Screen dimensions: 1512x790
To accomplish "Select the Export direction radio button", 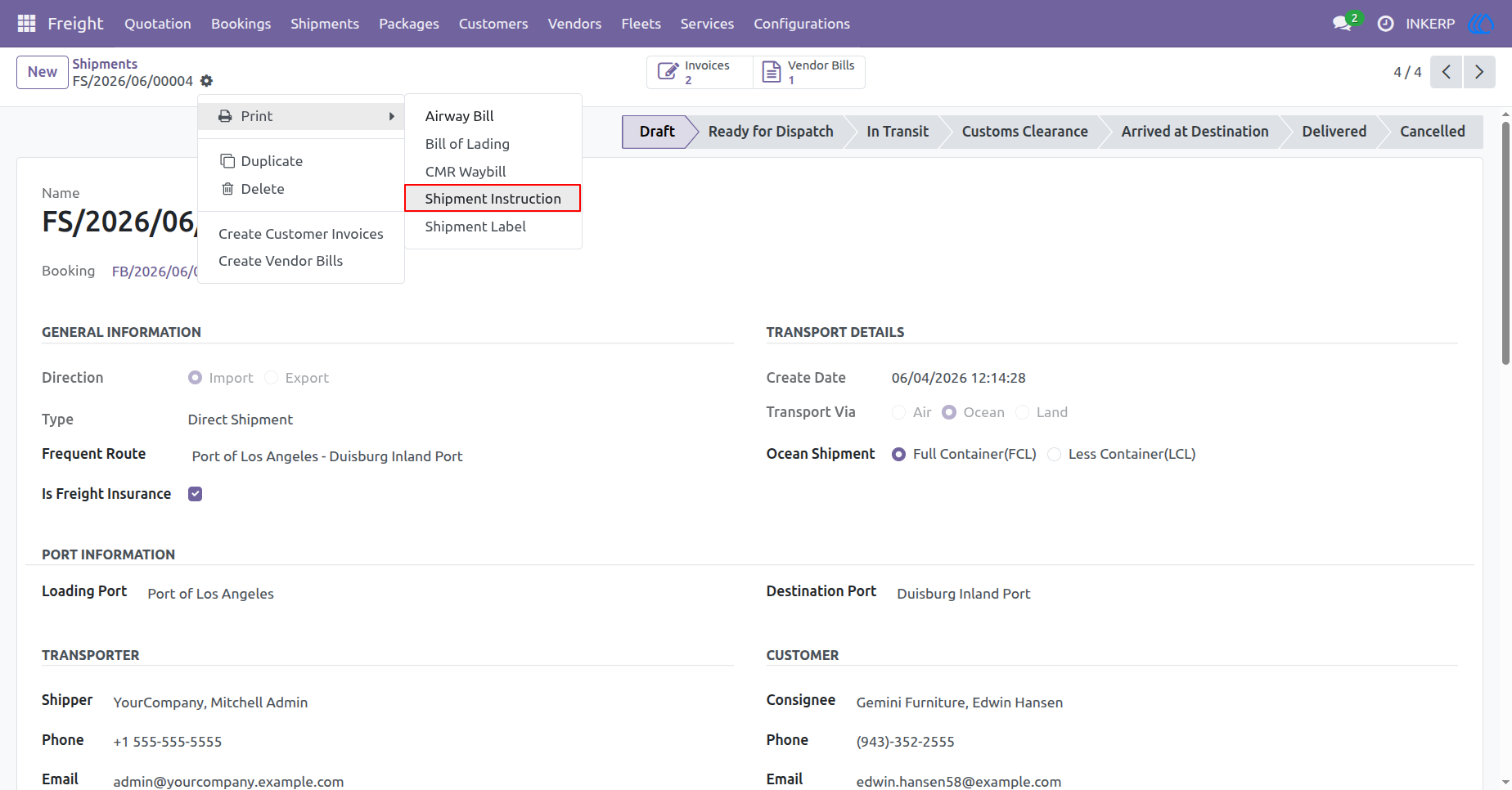I will pos(272,378).
